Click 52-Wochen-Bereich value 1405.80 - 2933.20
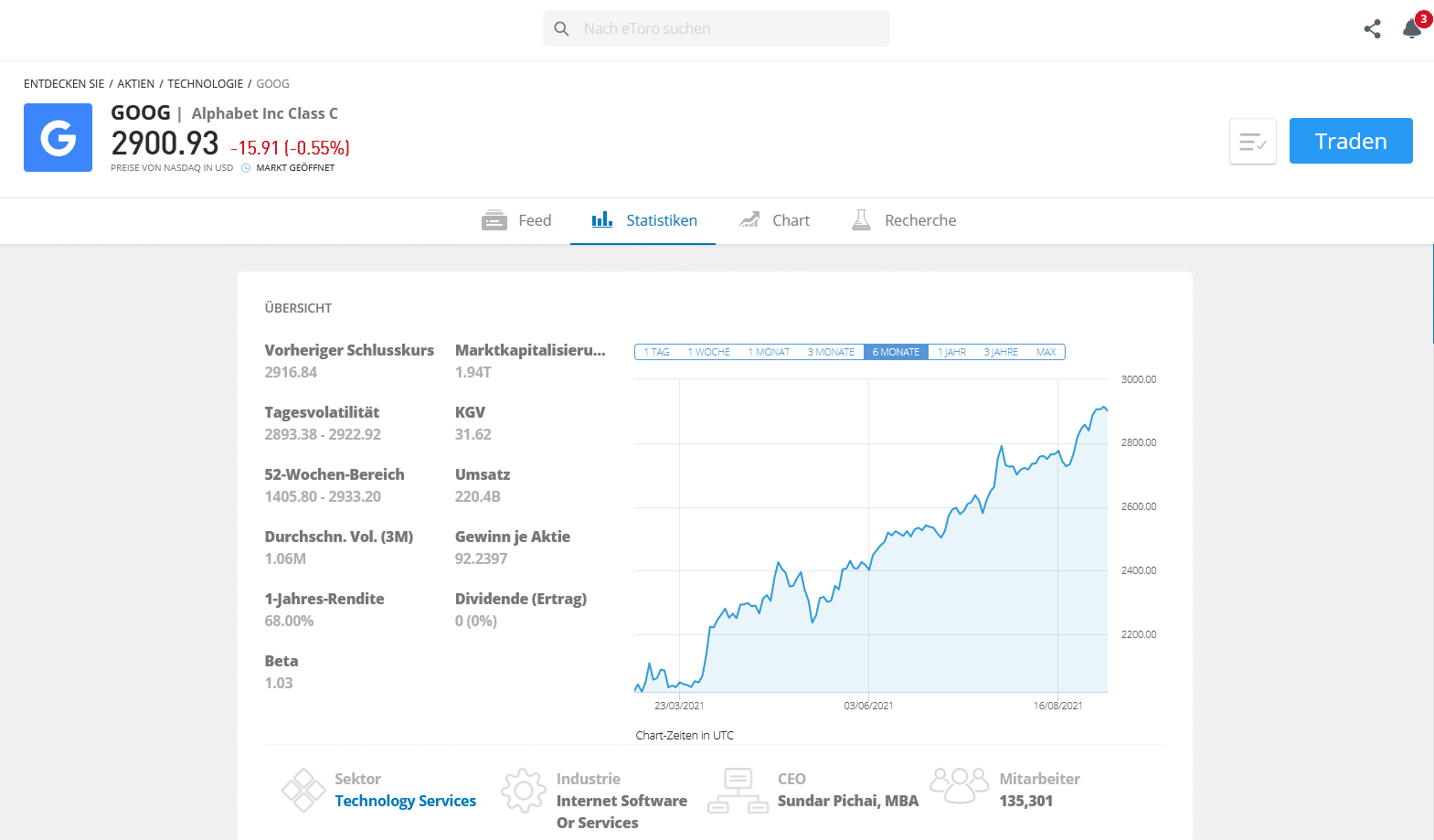Viewport: 1434px width, 840px height. 323,496
